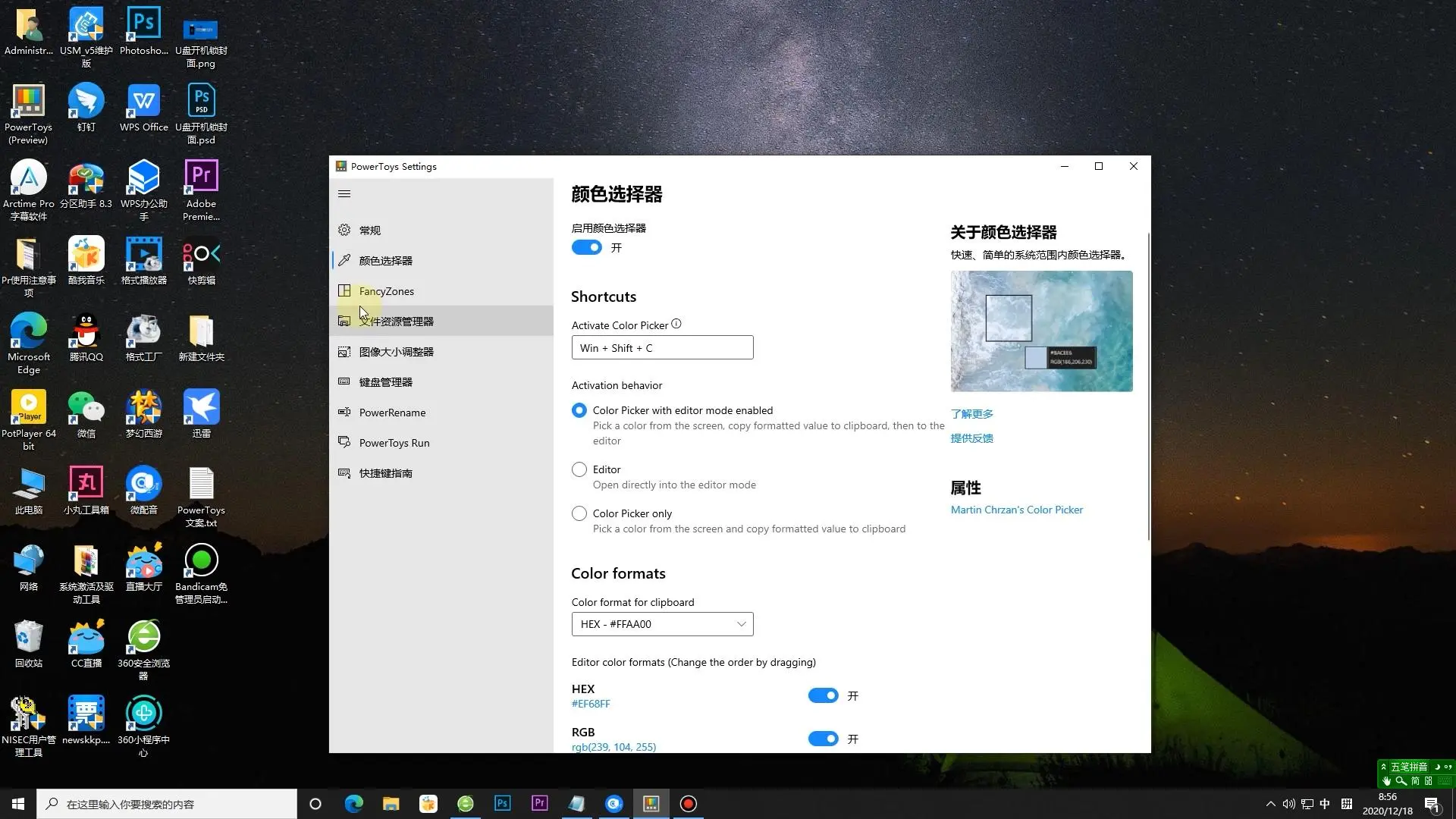
Task: Select the 微信 desktop icon
Action: tap(86, 414)
